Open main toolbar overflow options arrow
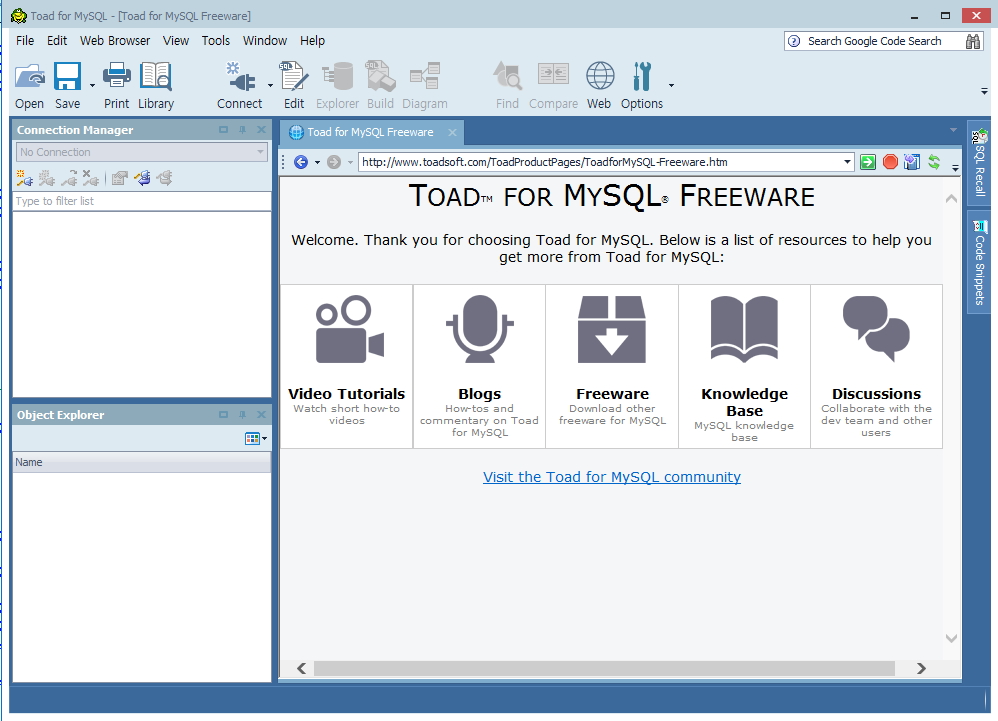Viewport: 998px width, 721px height. tap(984, 92)
